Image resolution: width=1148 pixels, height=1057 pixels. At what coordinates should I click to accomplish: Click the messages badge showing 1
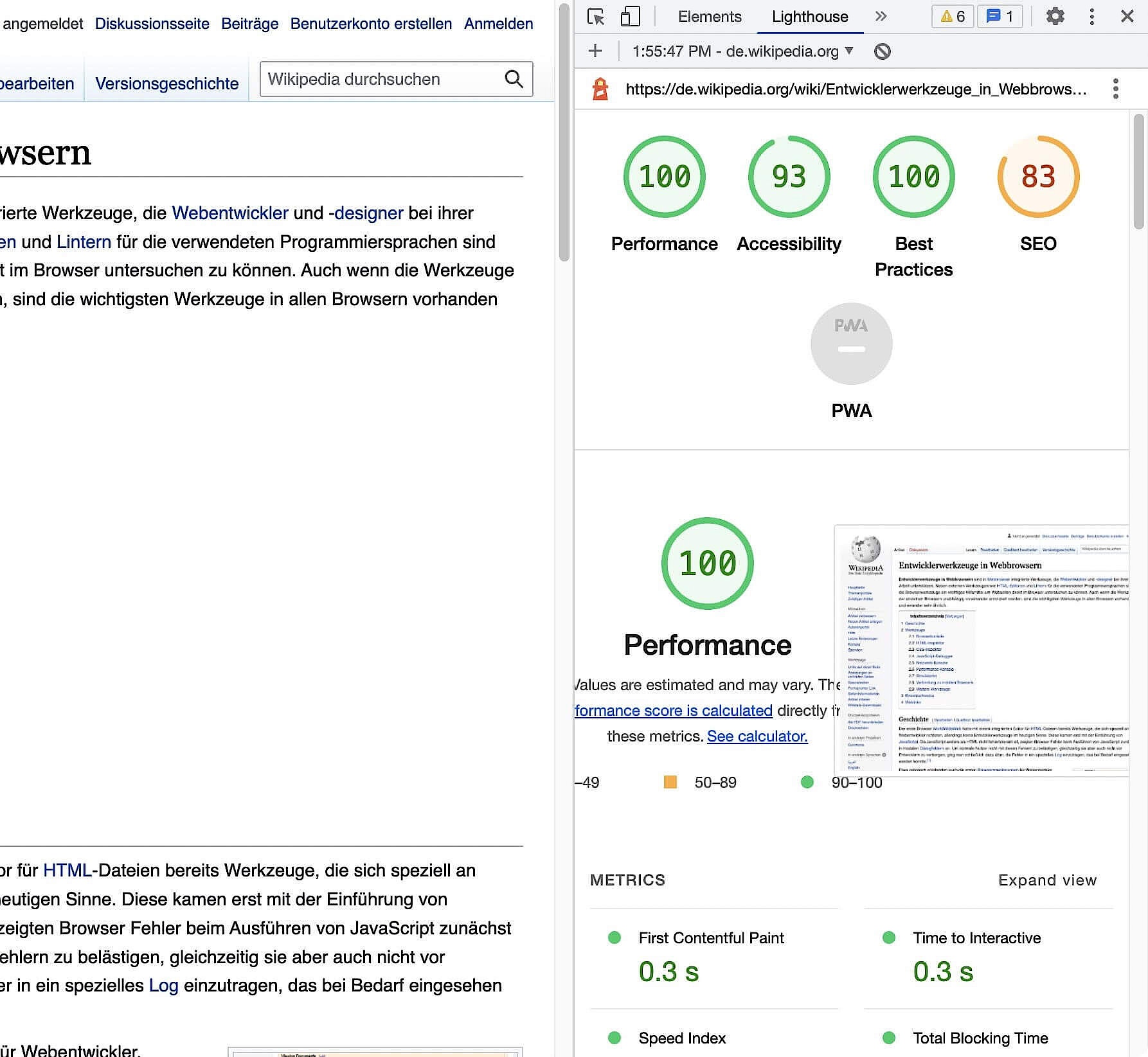(1000, 17)
